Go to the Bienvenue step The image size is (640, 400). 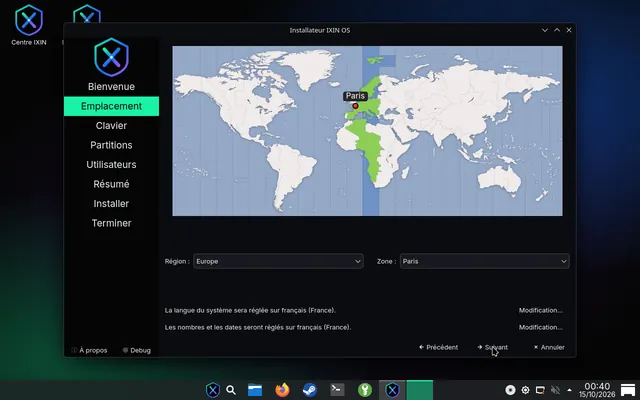(x=111, y=87)
